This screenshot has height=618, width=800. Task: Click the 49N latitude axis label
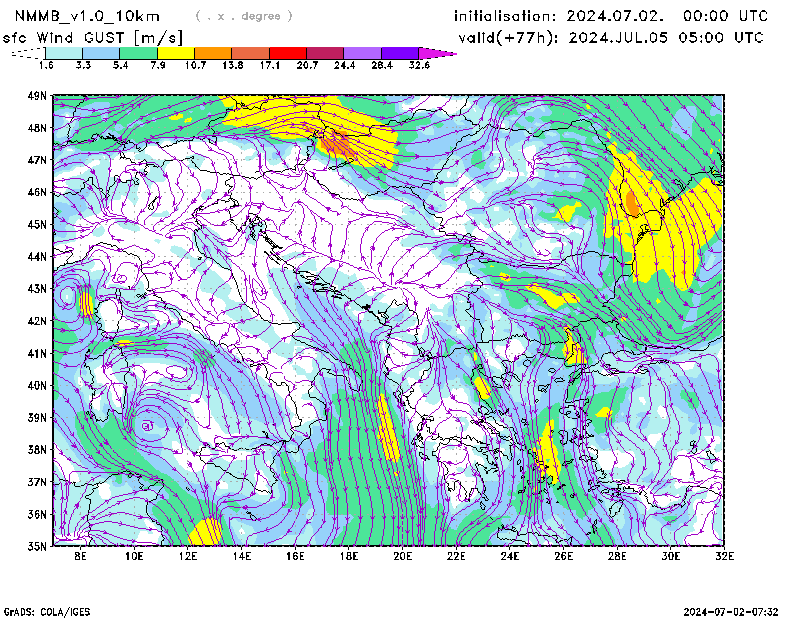coord(37,96)
